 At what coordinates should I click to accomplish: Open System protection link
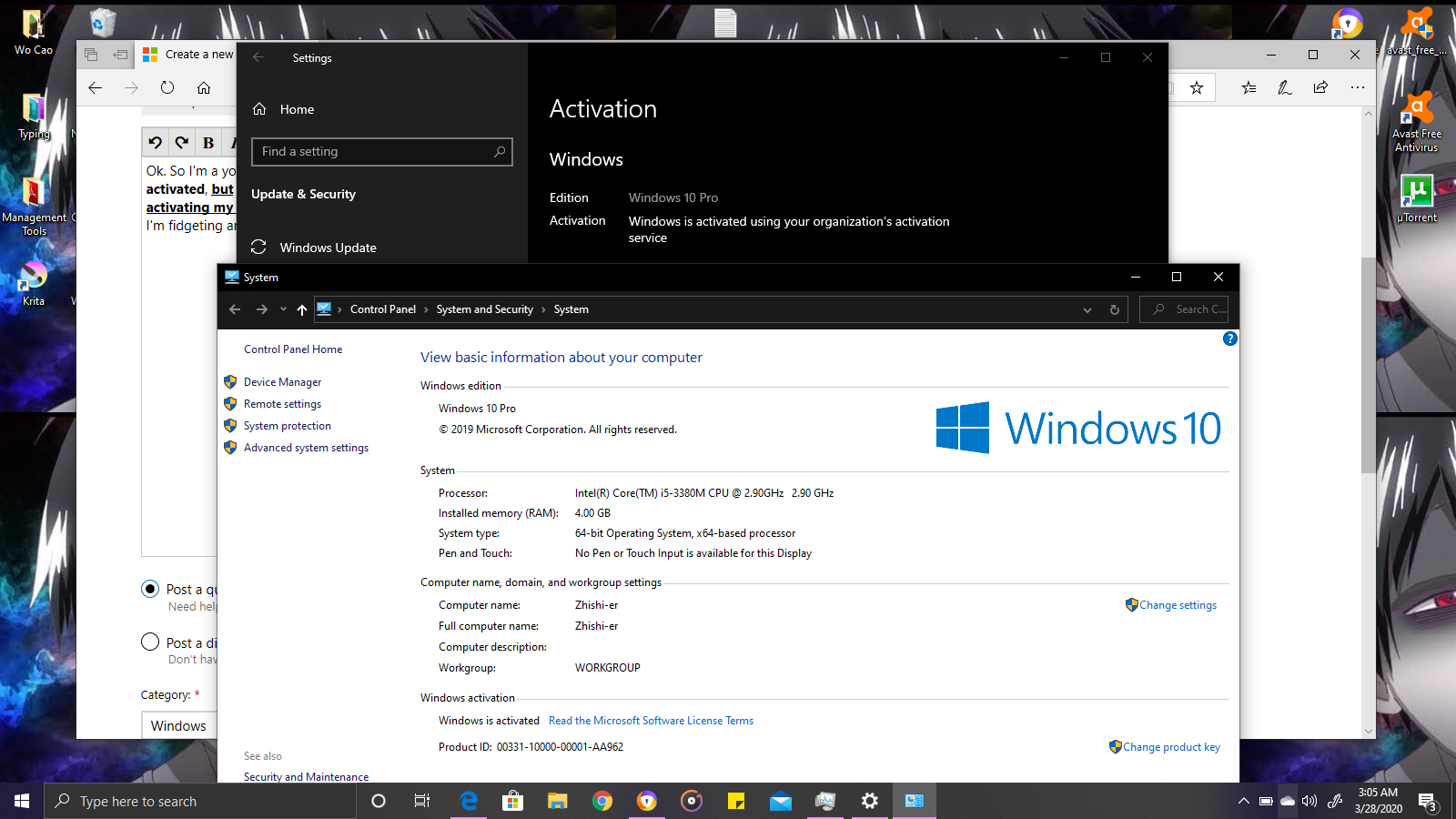tap(288, 426)
